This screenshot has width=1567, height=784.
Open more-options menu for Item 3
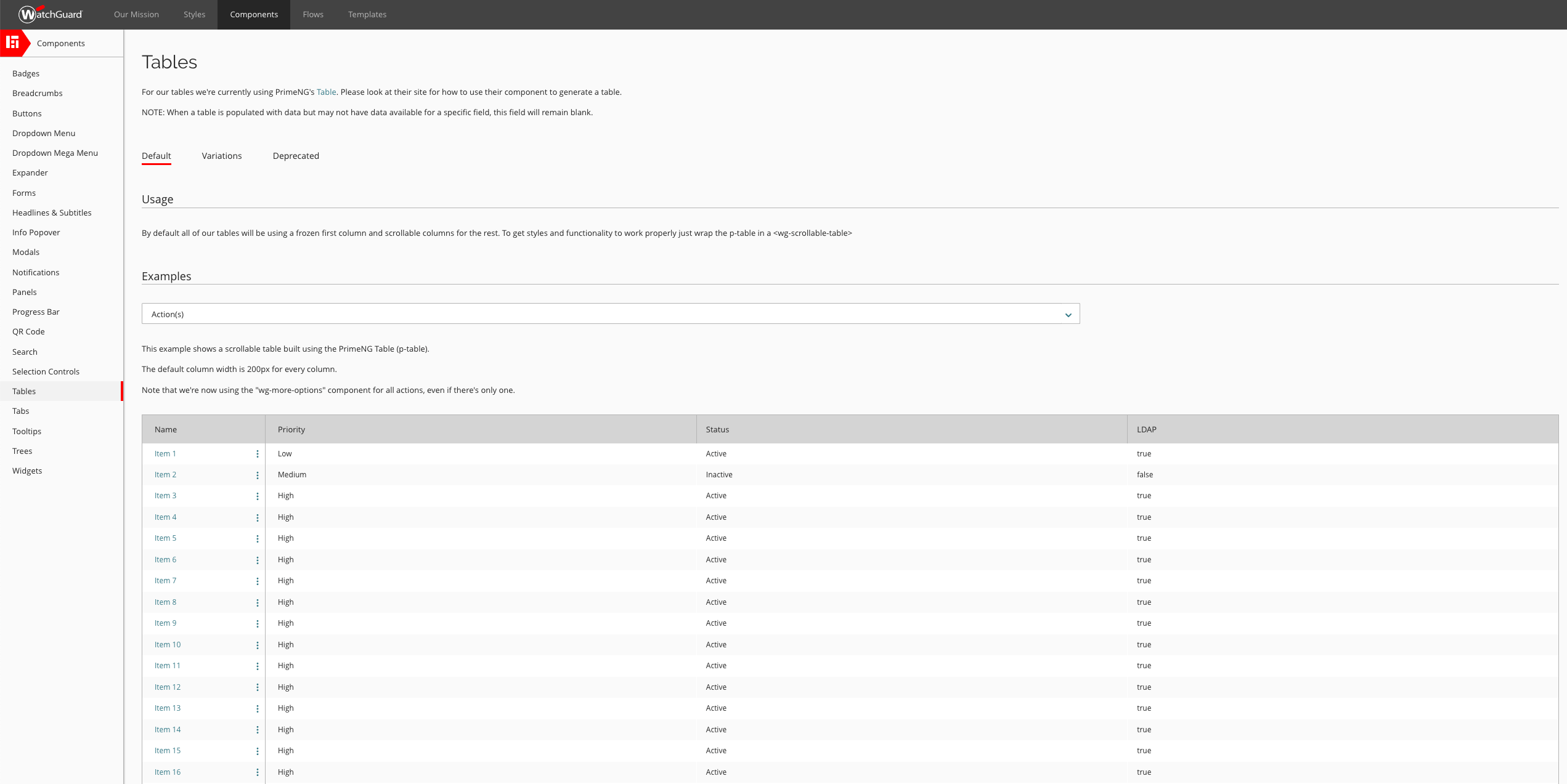258,496
